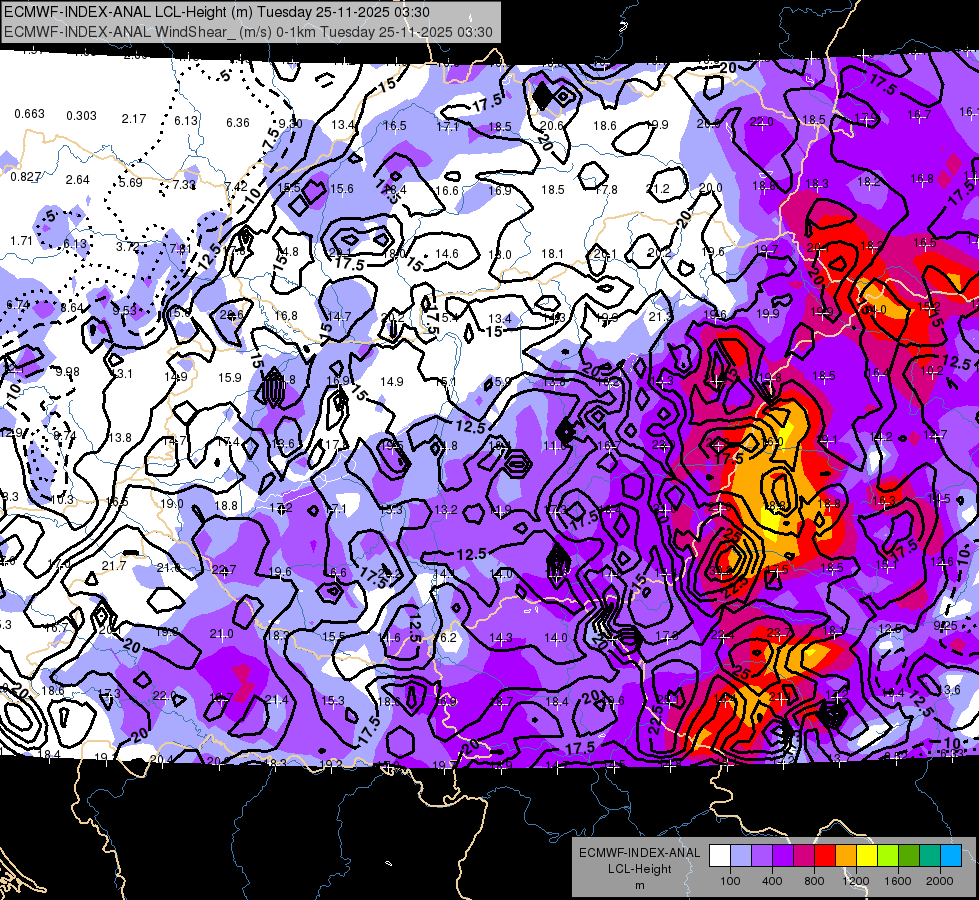The height and width of the screenshot is (900, 979).
Task: Click the LCL-Height (m) title line
Action: [x=217, y=12]
